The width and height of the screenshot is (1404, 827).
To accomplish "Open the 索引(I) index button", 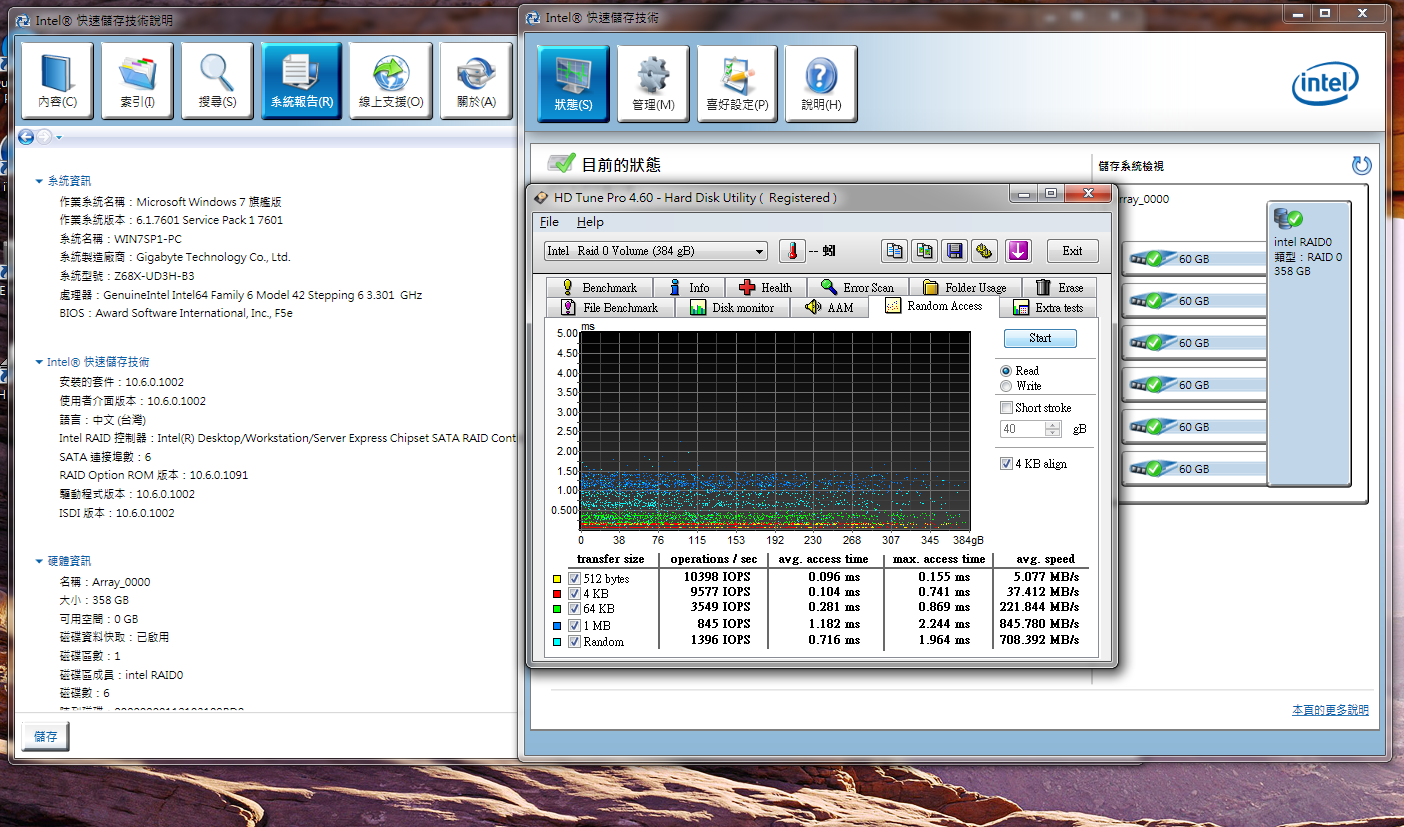I will click(137, 81).
